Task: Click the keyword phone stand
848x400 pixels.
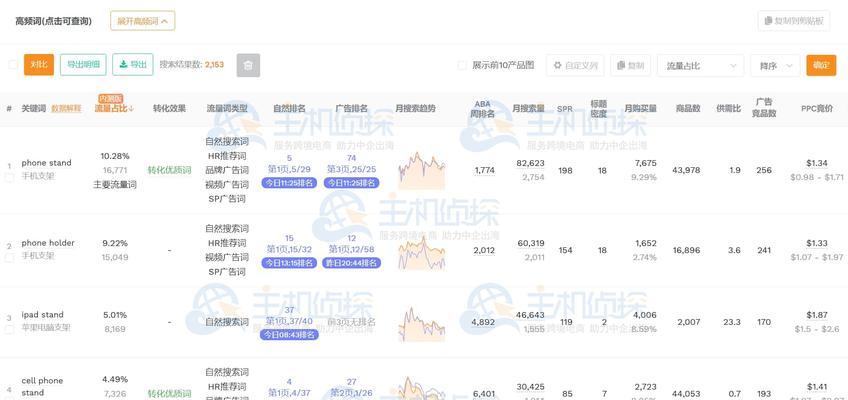Action: 47,163
